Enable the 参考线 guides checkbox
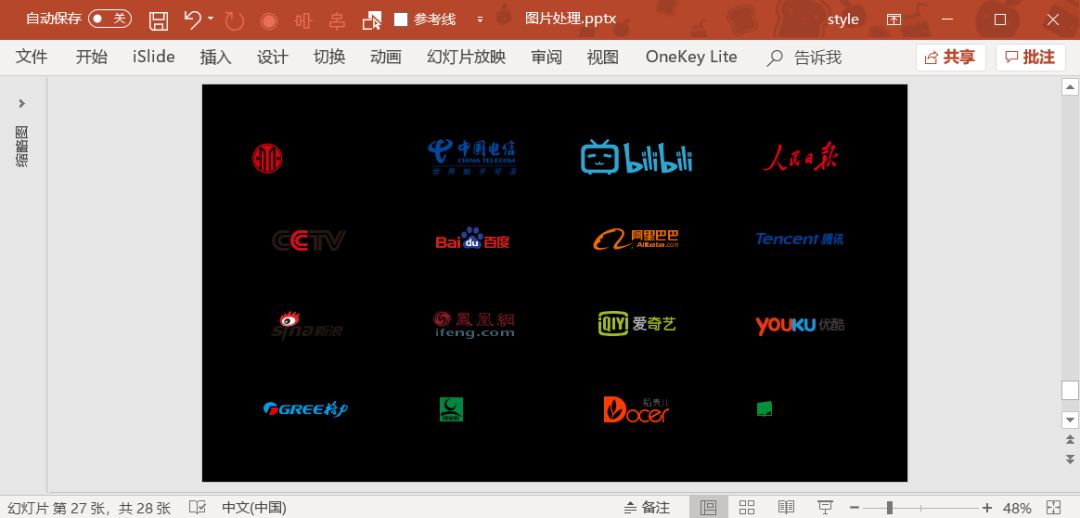Screen dimensions: 1080x518 pyautogui.click(x=401, y=19)
